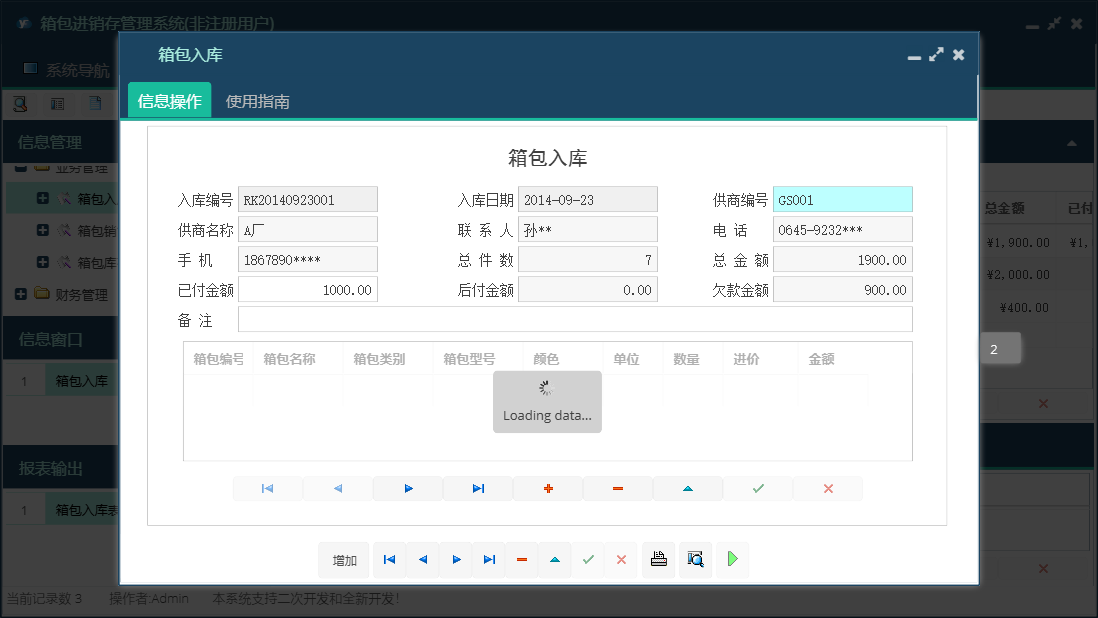Click the 增加 button
This screenshot has height=618, width=1098.
pos(343,560)
